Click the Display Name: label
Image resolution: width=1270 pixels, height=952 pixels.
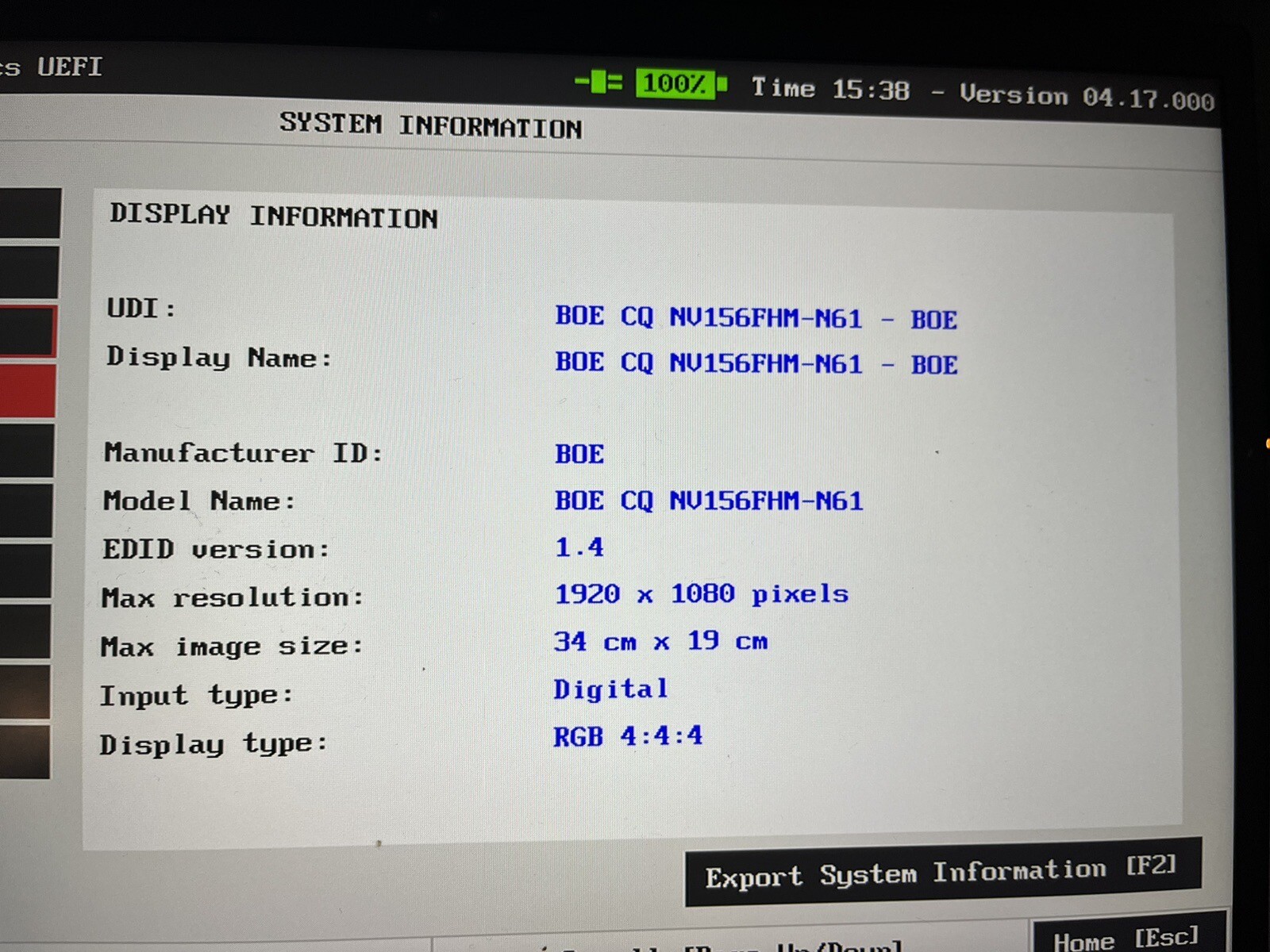coord(219,358)
